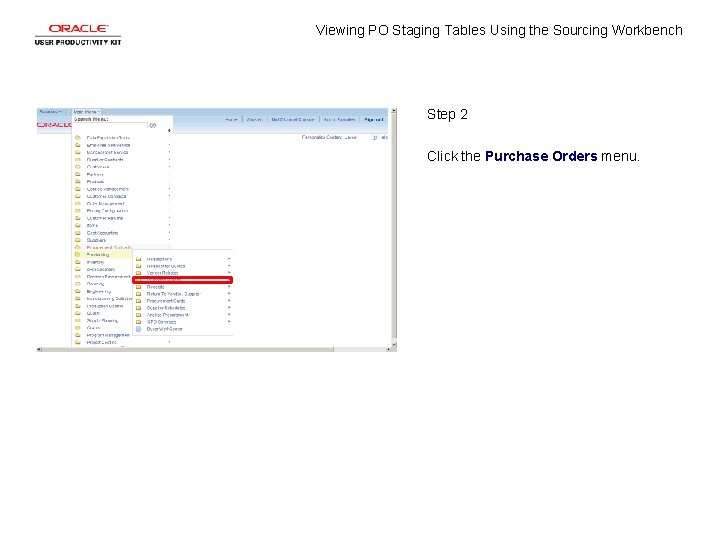Click the Add to Favorites link
Image resolution: width=720 pixels, height=540 pixels.
coord(339,120)
